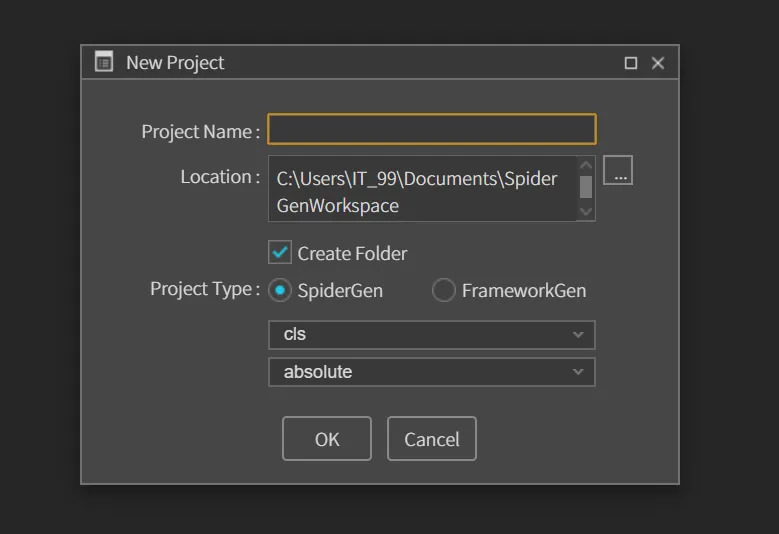779x534 pixels.
Task: Click the Location scrollbar up arrow
Action: point(586,165)
